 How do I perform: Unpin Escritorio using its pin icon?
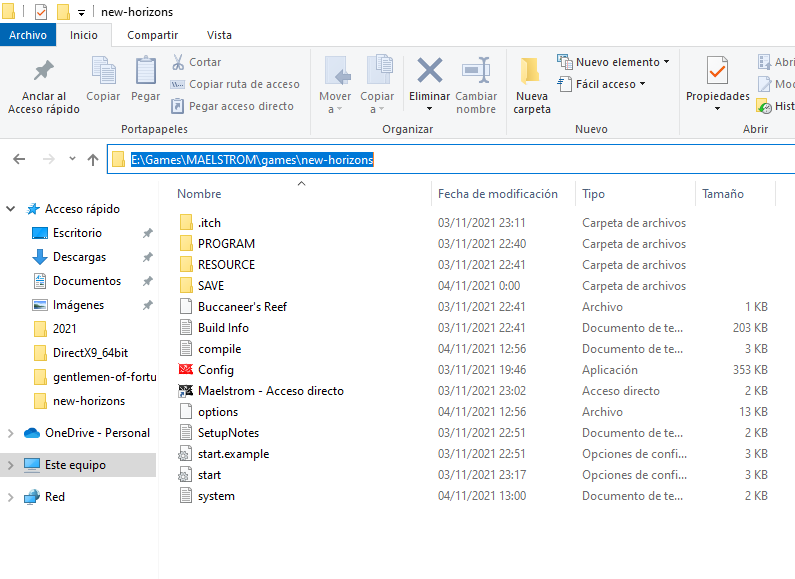coord(148,233)
